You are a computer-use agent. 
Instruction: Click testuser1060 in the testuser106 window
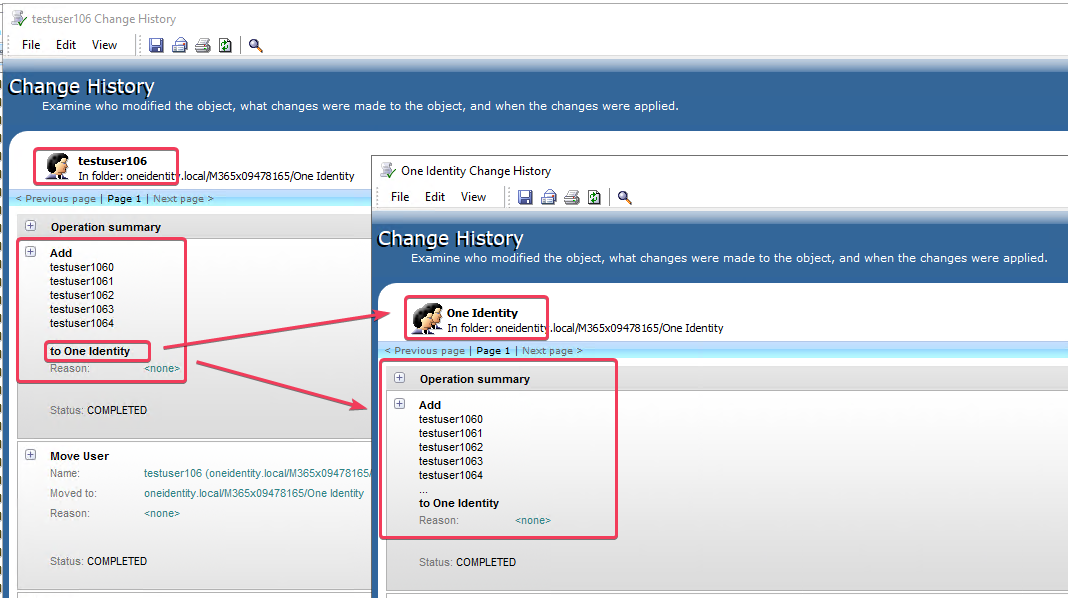[x=82, y=267]
